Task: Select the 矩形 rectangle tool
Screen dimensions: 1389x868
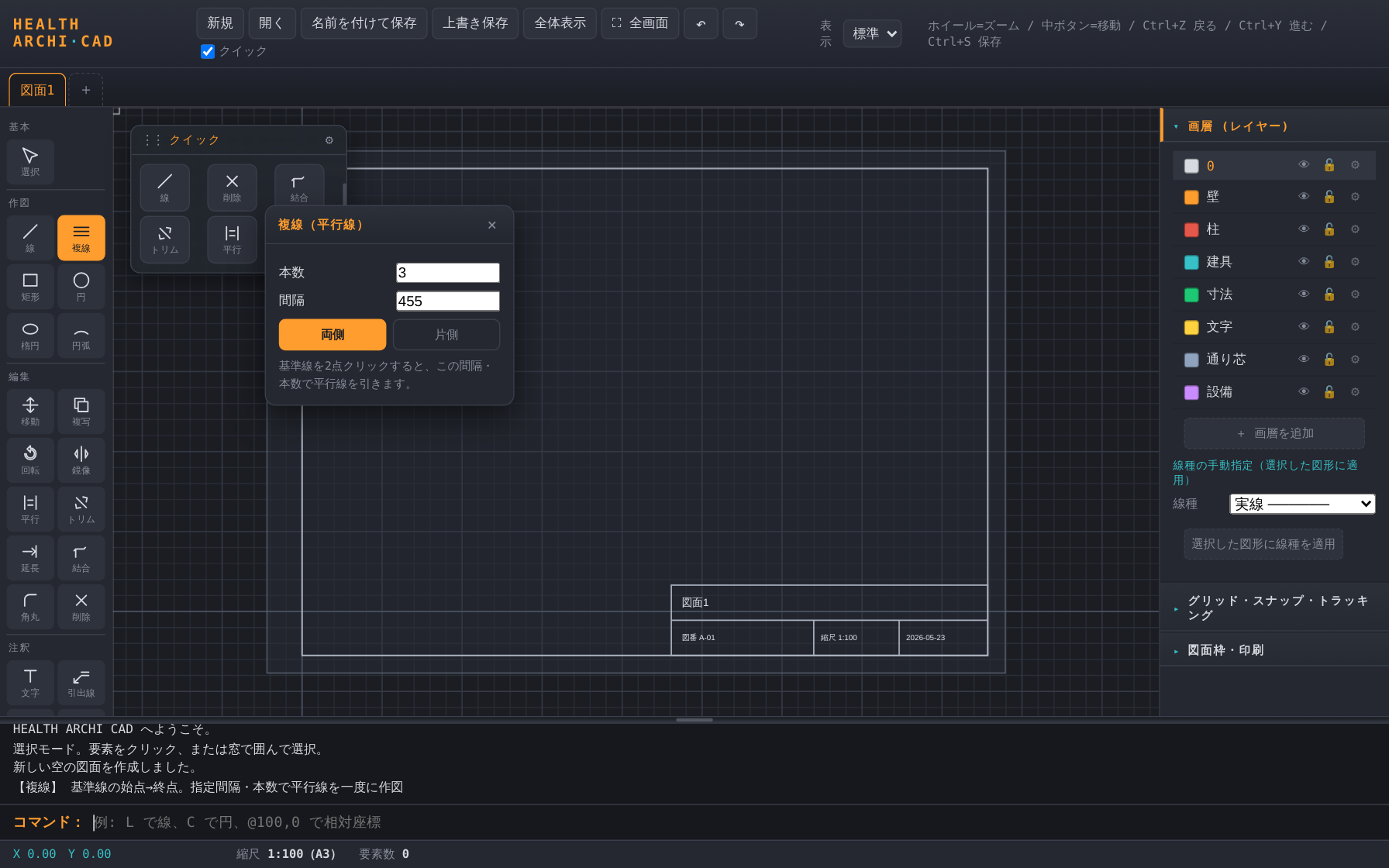Action: [x=30, y=287]
